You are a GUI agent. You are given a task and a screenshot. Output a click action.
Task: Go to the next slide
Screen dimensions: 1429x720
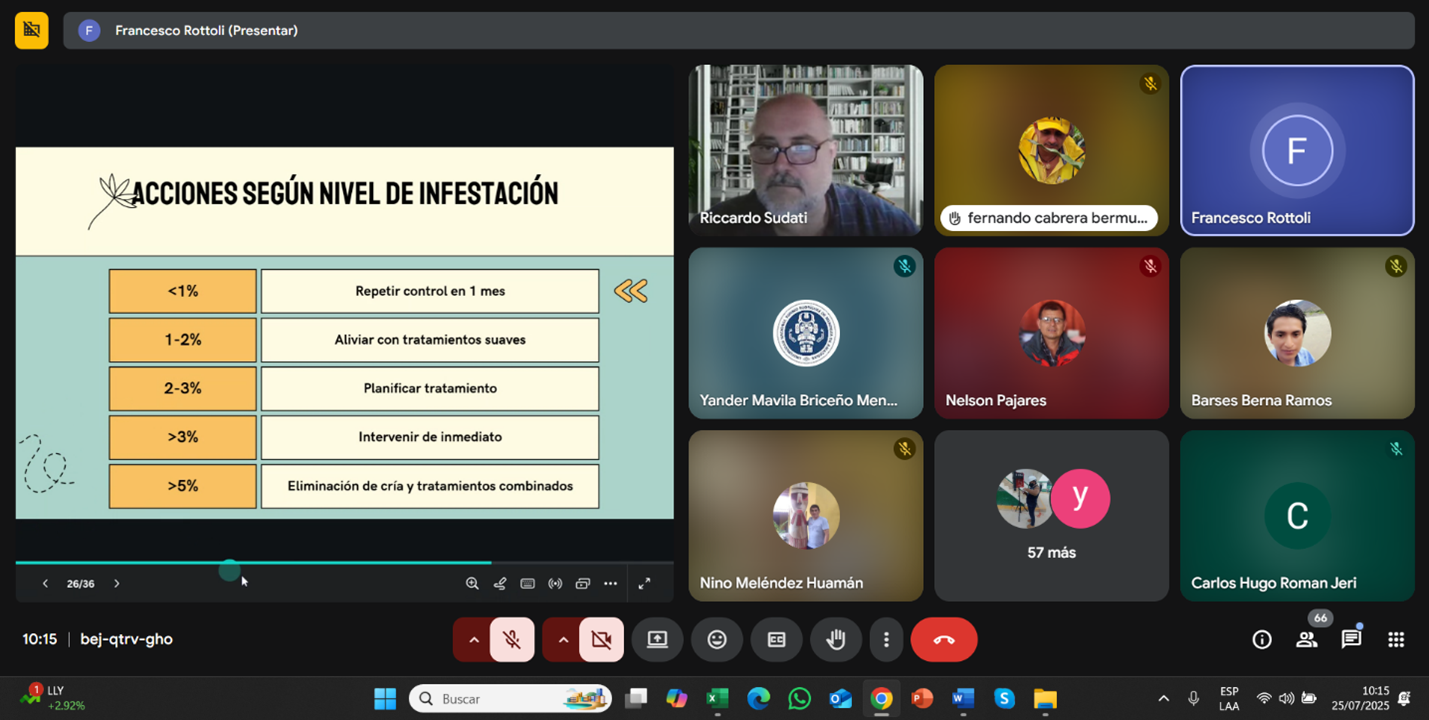coord(117,584)
